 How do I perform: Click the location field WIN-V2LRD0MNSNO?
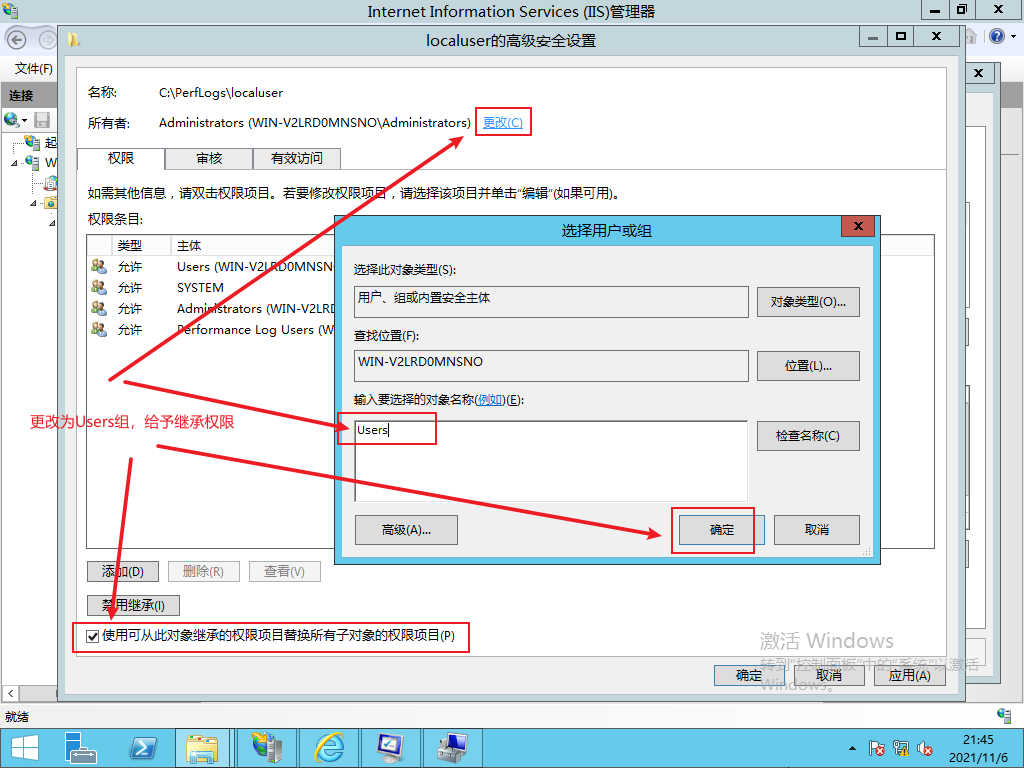click(551, 366)
